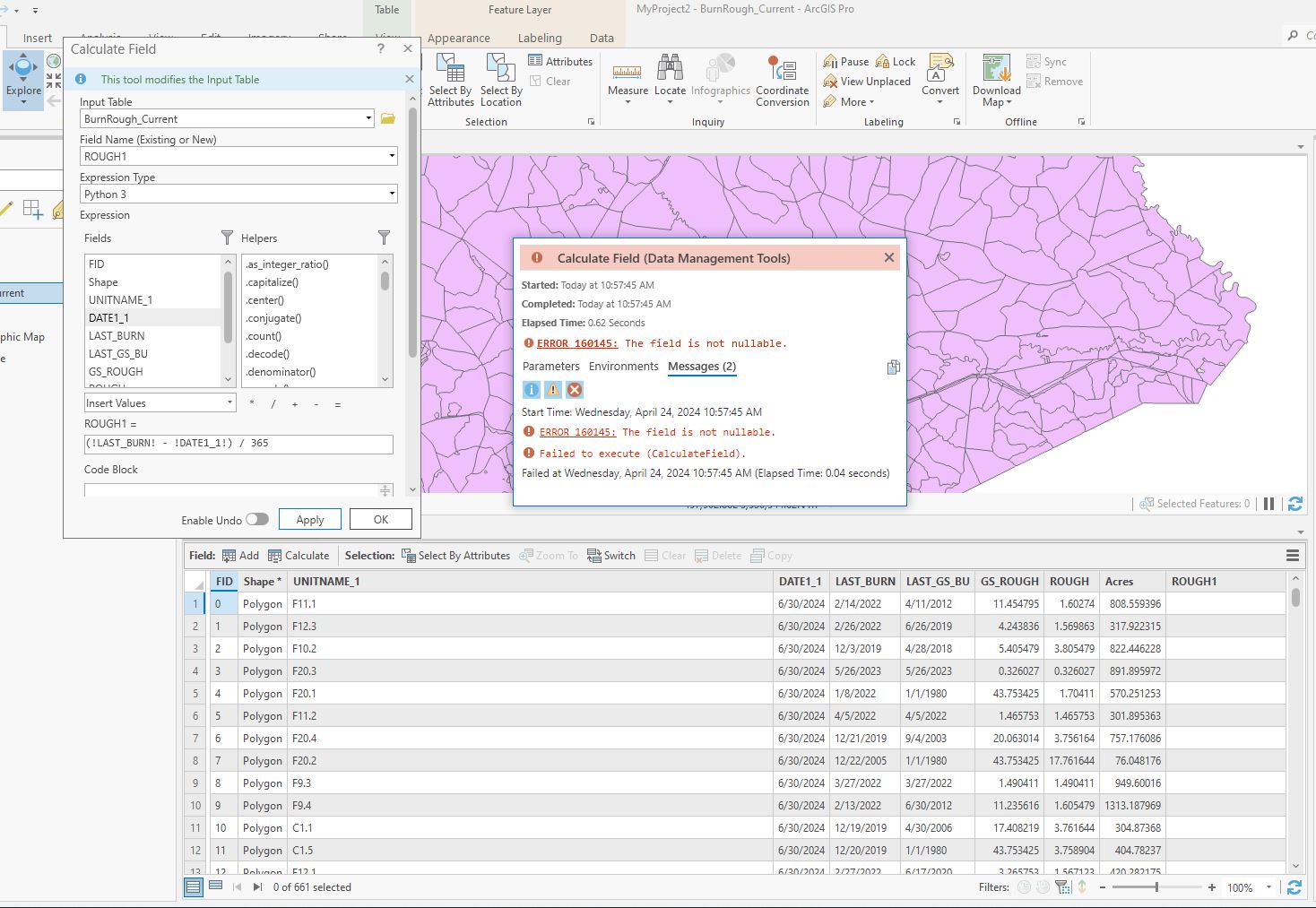The height and width of the screenshot is (908, 1316).
Task: Dismiss the tool modifies input banner
Action: (x=410, y=79)
